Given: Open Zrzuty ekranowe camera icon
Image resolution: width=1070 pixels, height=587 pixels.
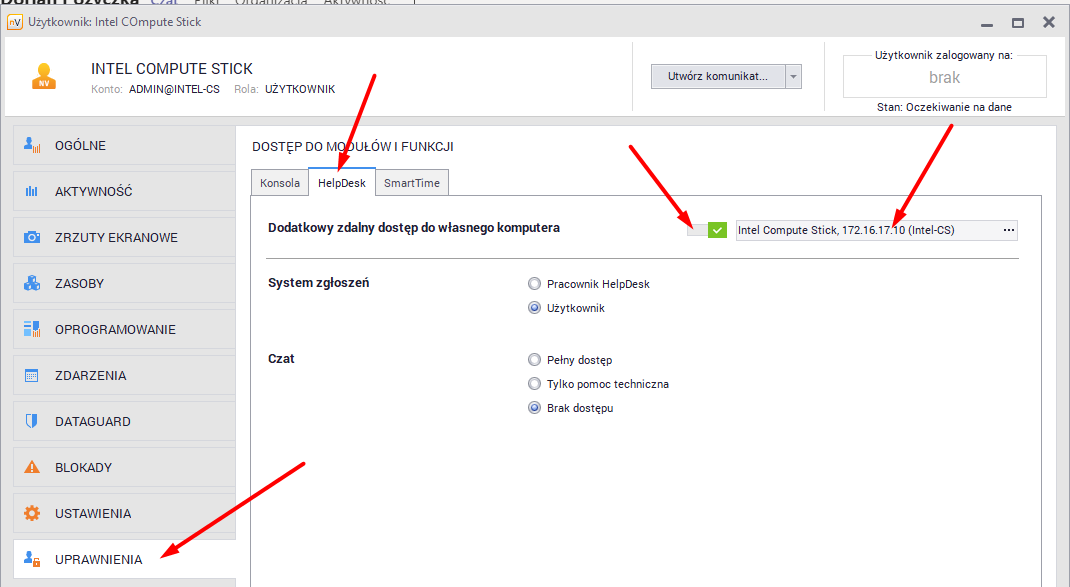Looking at the screenshot, I should [32, 237].
